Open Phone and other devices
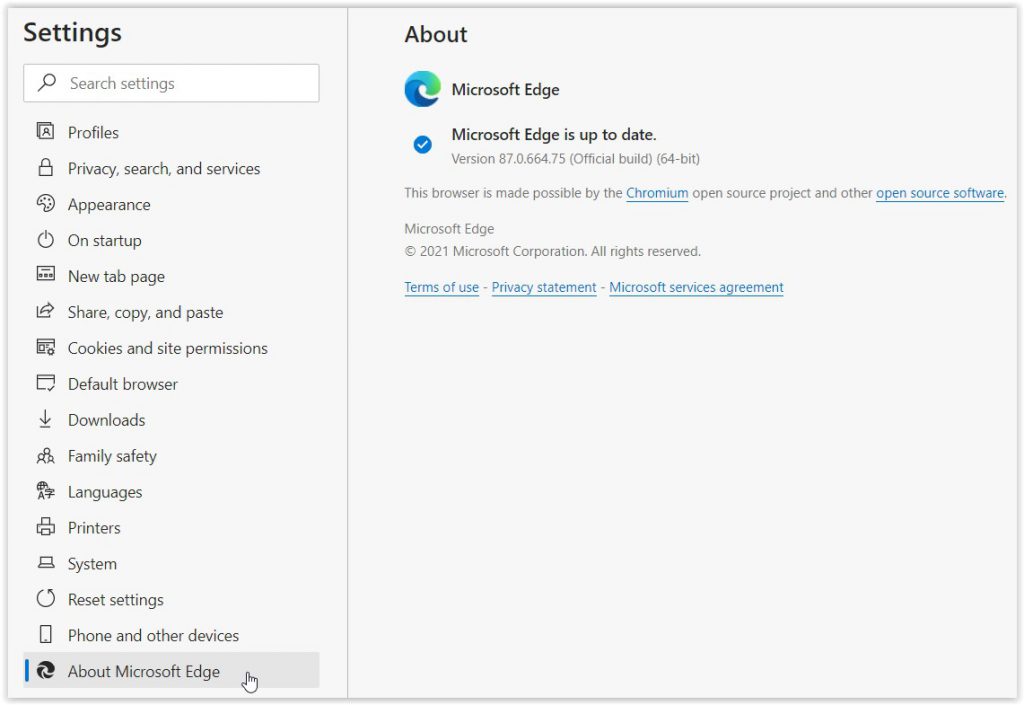Viewport: 1024px width, 705px height. pos(171,635)
